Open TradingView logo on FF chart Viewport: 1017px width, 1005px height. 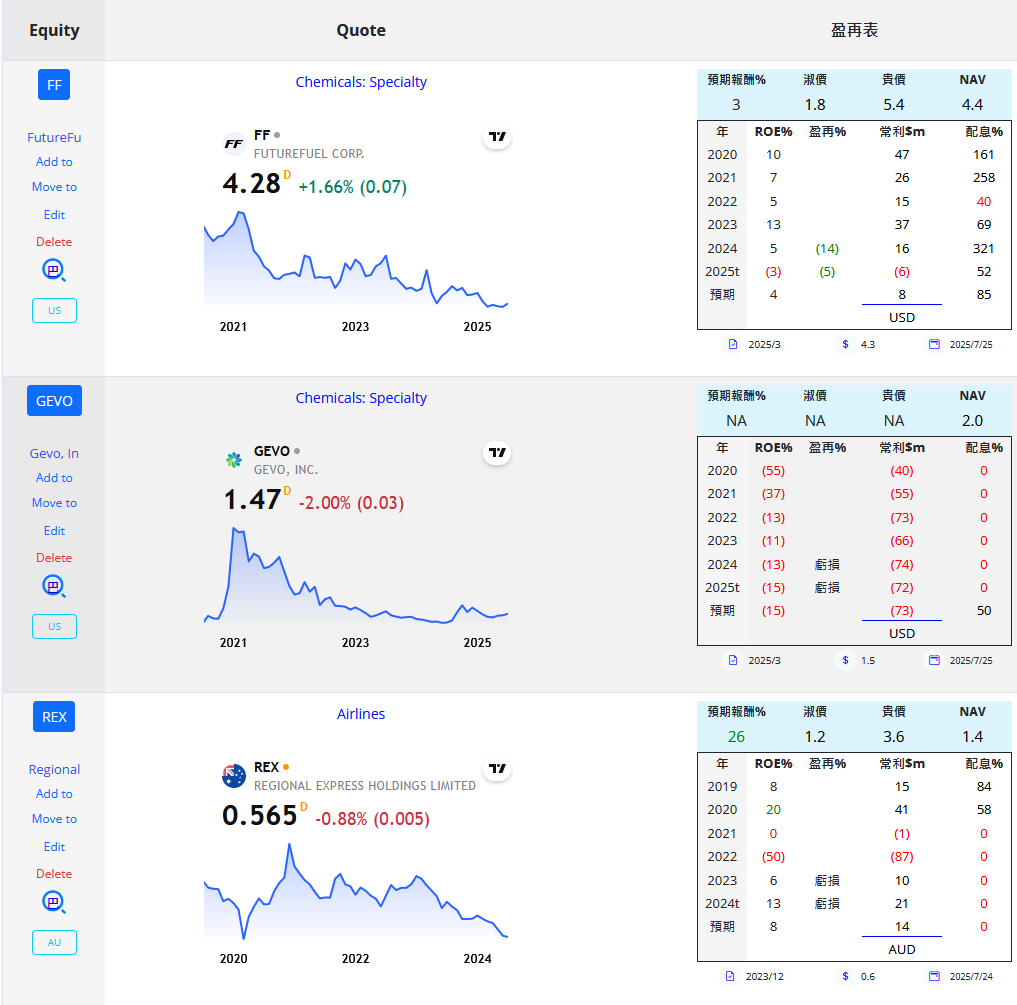pyautogui.click(x=497, y=136)
